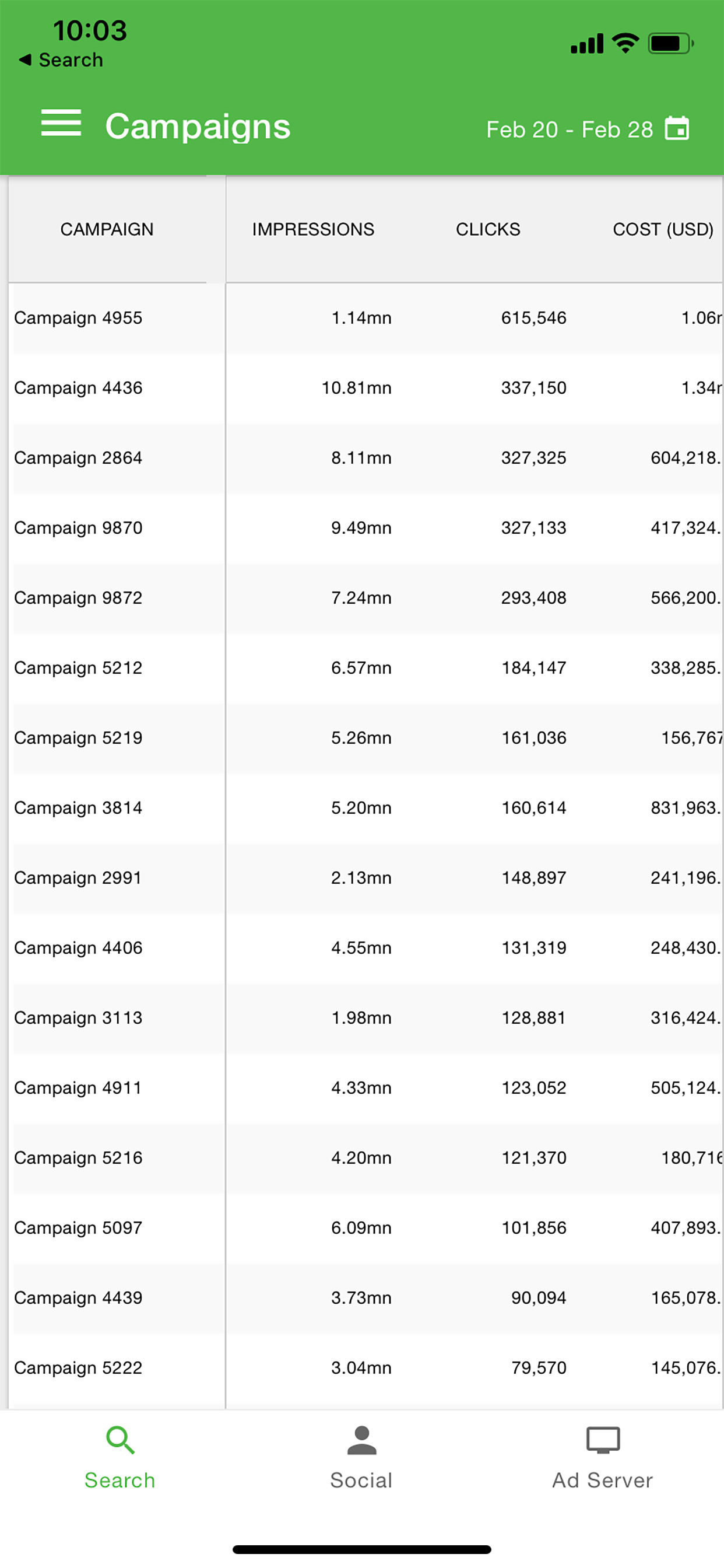Tap the back arrow to Search
The image size is (724, 1568).
tap(25, 60)
